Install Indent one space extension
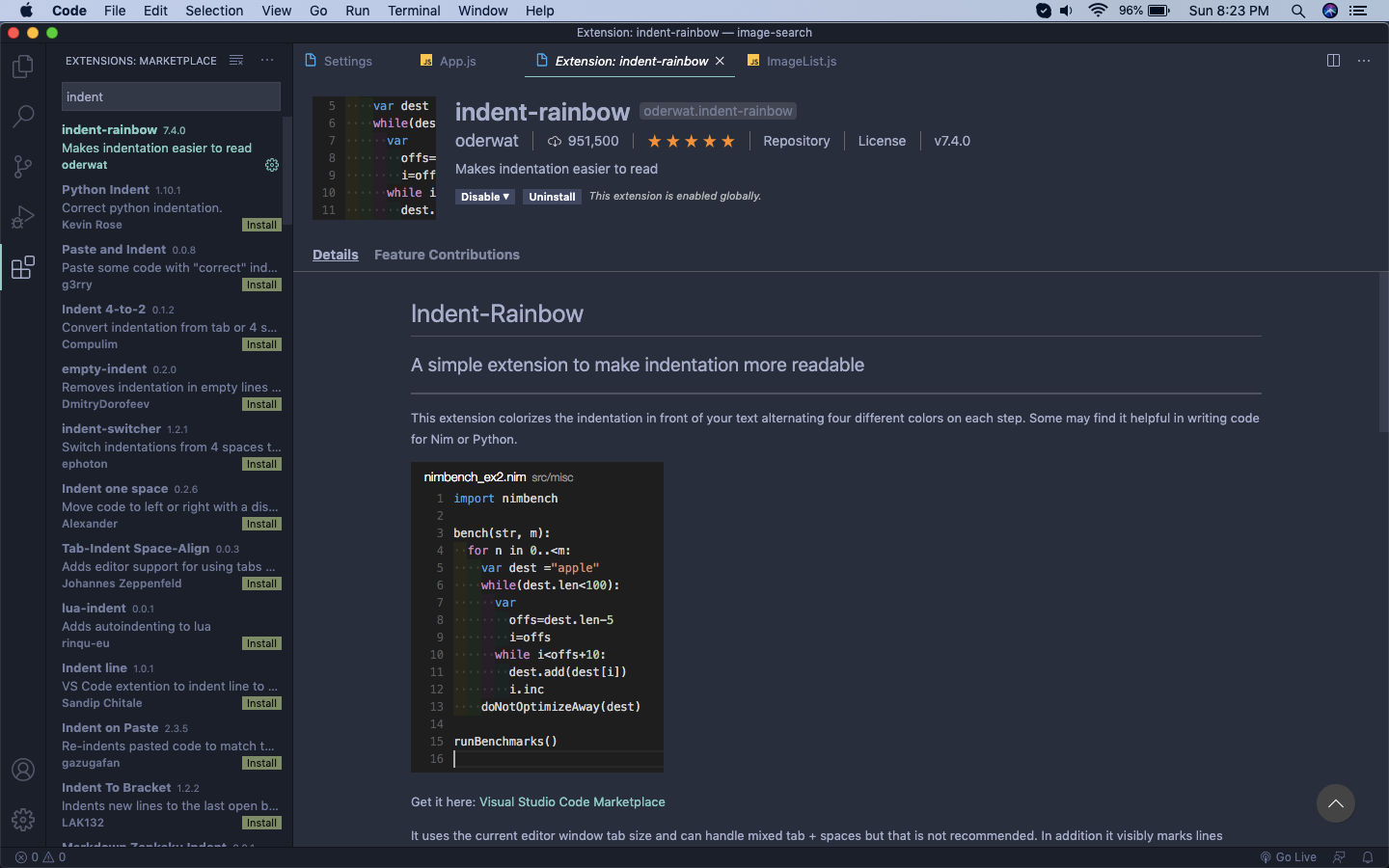Image resolution: width=1389 pixels, height=868 pixels. click(x=261, y=524)
